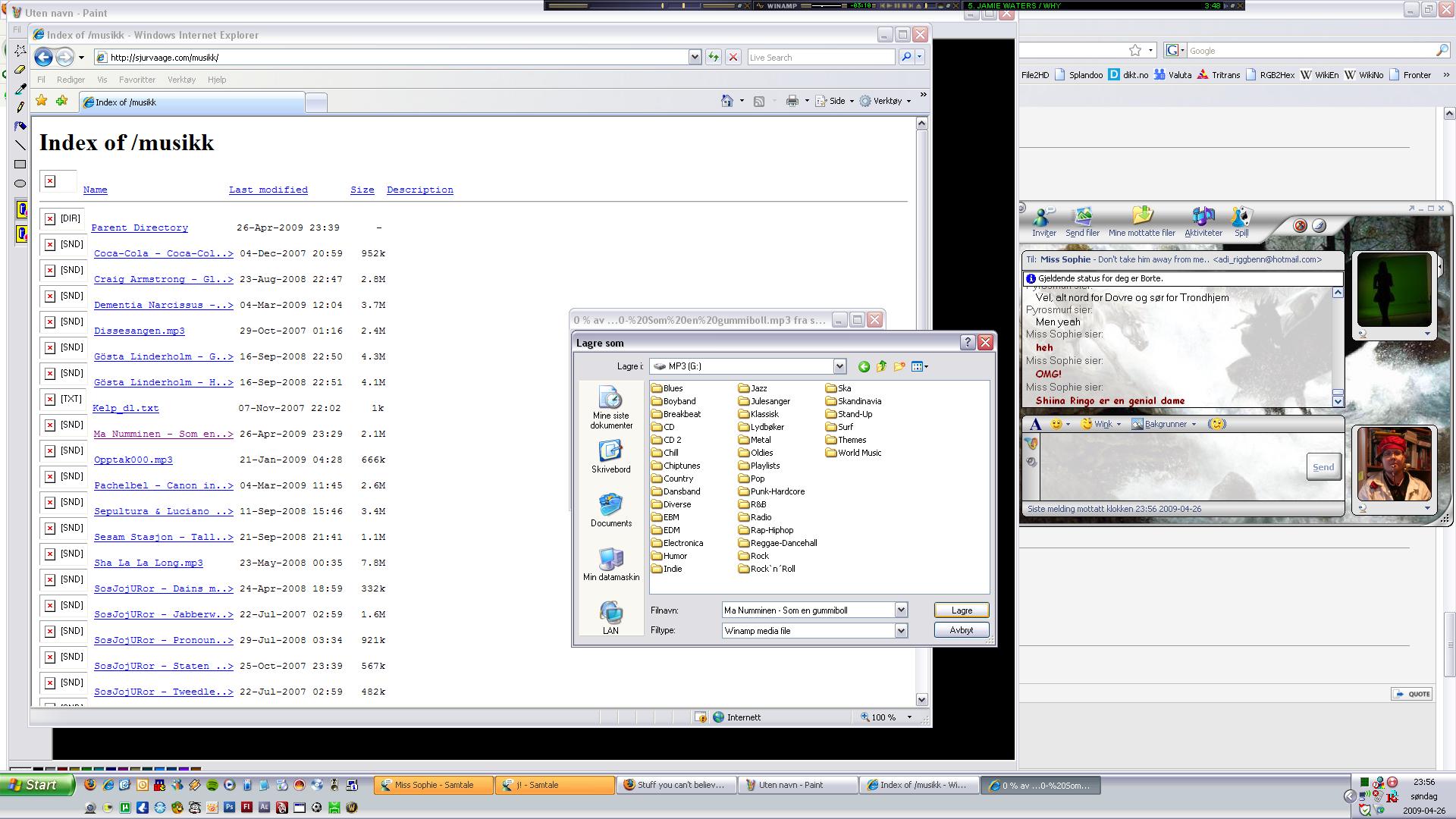This screenshot has height=819, width=1456.
Task: Open the IE Verktøy toolbar dropdown
Action: 886,101
